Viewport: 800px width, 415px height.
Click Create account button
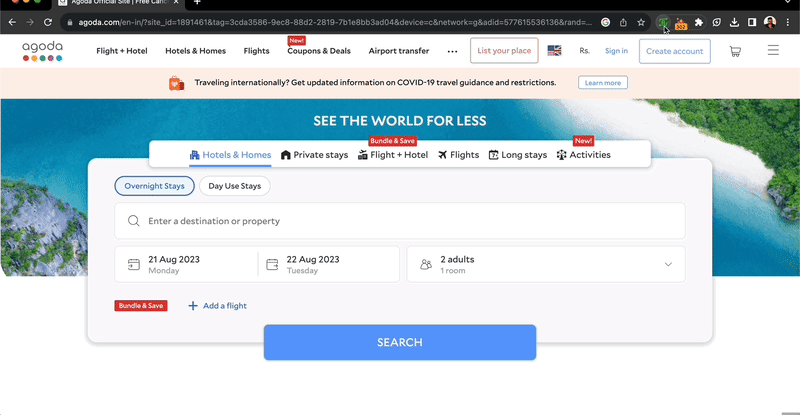click(x=674, y=51)
